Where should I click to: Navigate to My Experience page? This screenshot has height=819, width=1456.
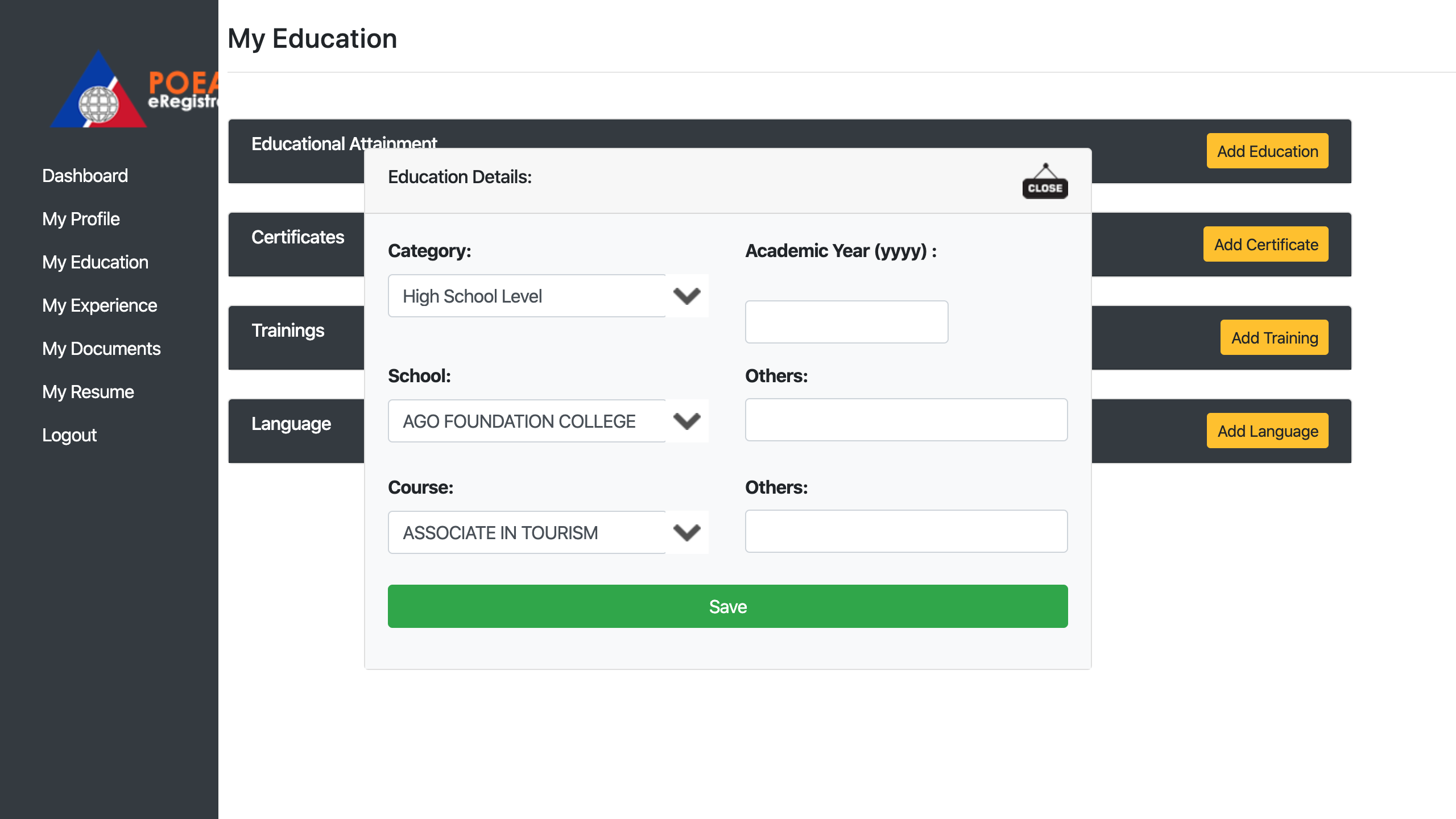pos(100,305)
